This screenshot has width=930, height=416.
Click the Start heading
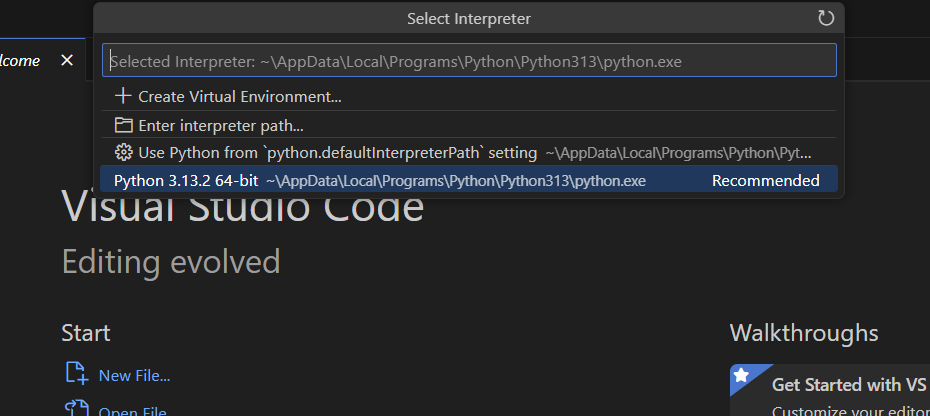tap(86, 333)
